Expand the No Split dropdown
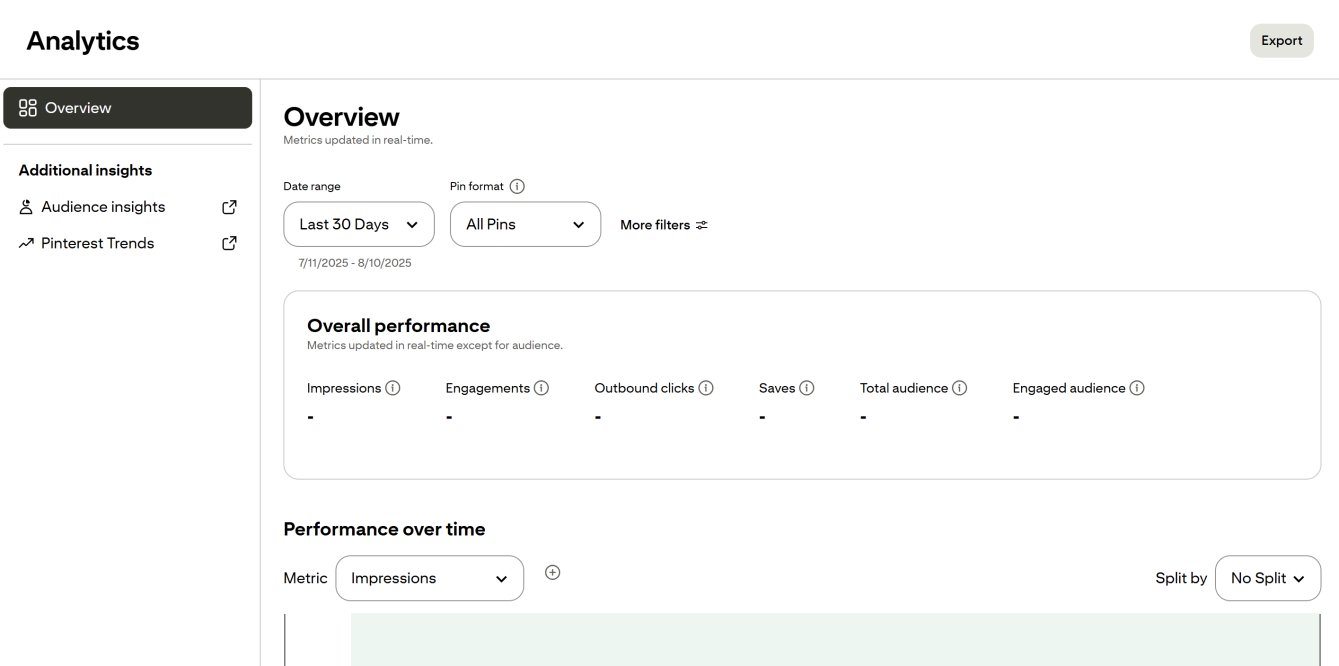The width and height of the screenshot is (1339, 666). click(1267, 578)
